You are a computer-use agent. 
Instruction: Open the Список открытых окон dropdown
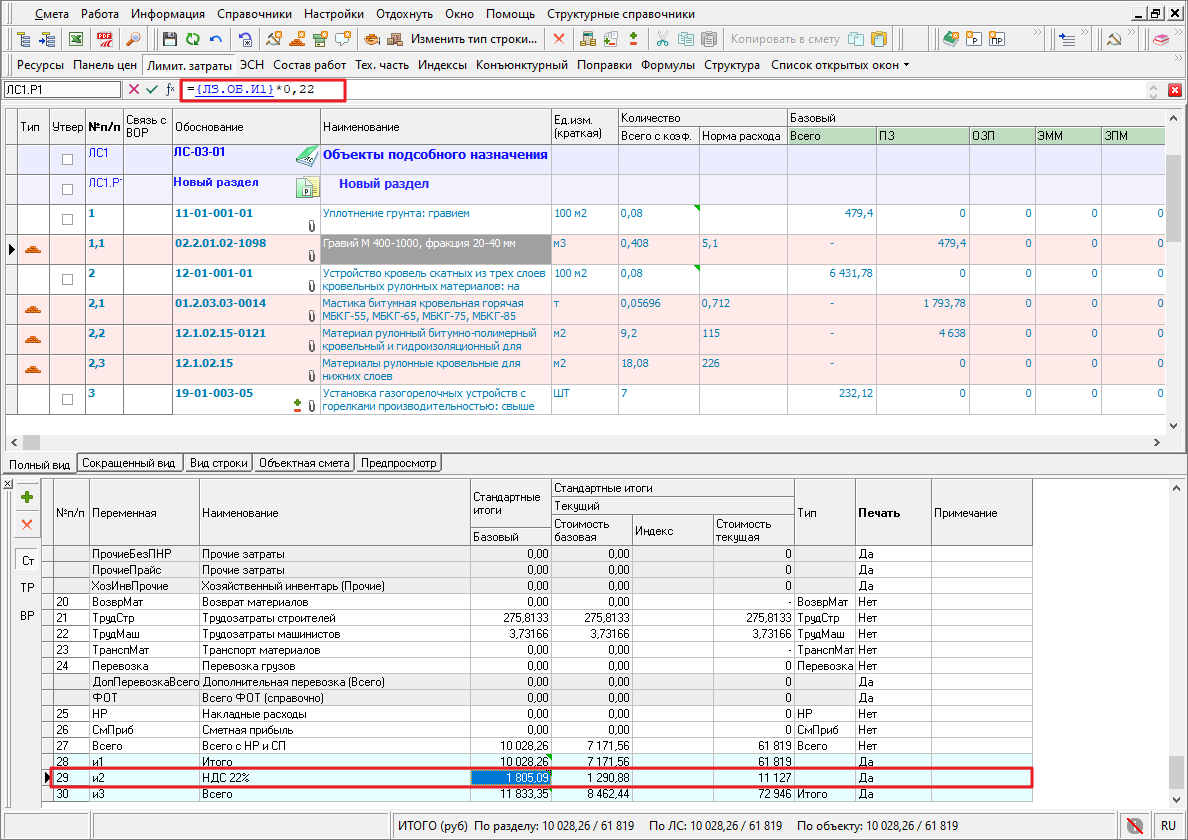[x=840, y=65]
